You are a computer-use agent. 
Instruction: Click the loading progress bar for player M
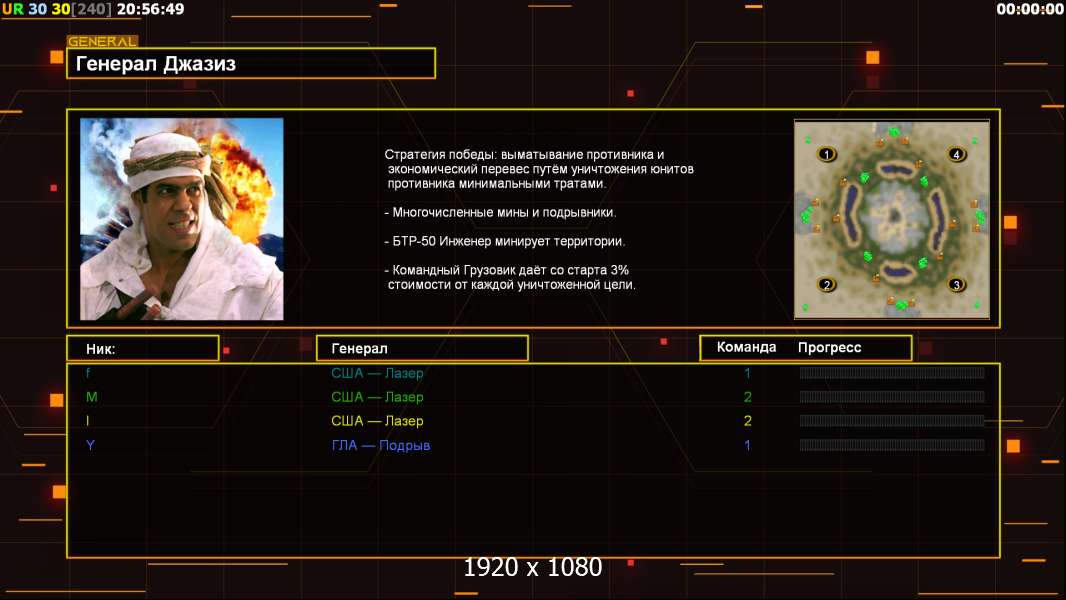(x=892, y=396)
